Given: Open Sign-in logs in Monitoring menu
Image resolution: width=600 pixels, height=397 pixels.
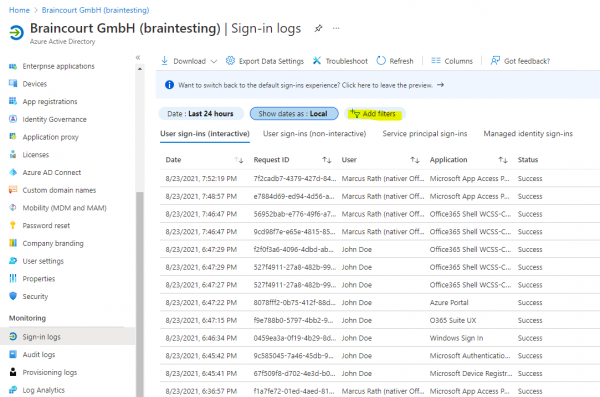Looking at the screenshot, I should point(68,337).
